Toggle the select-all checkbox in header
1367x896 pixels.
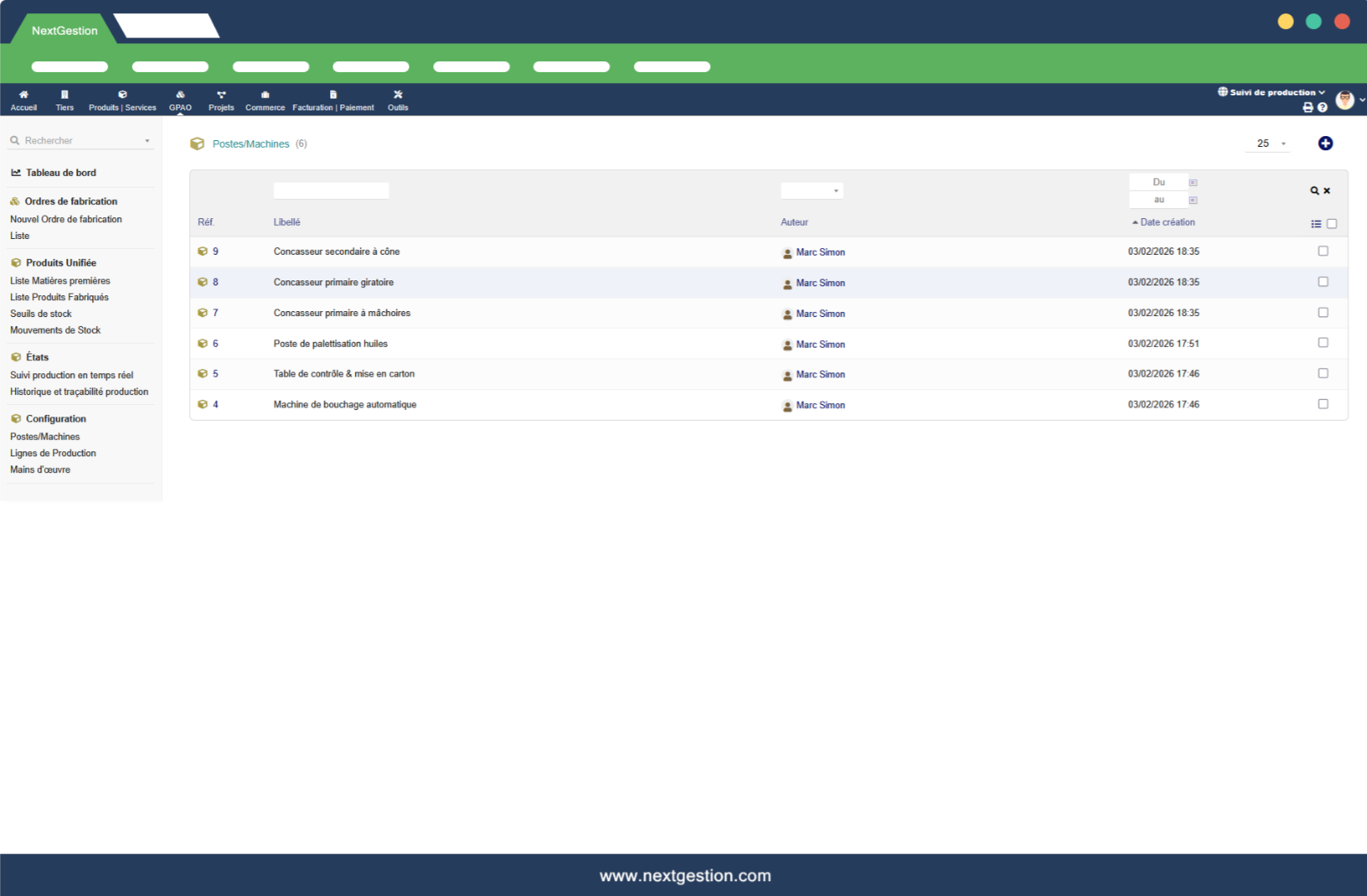(1331, 224)
